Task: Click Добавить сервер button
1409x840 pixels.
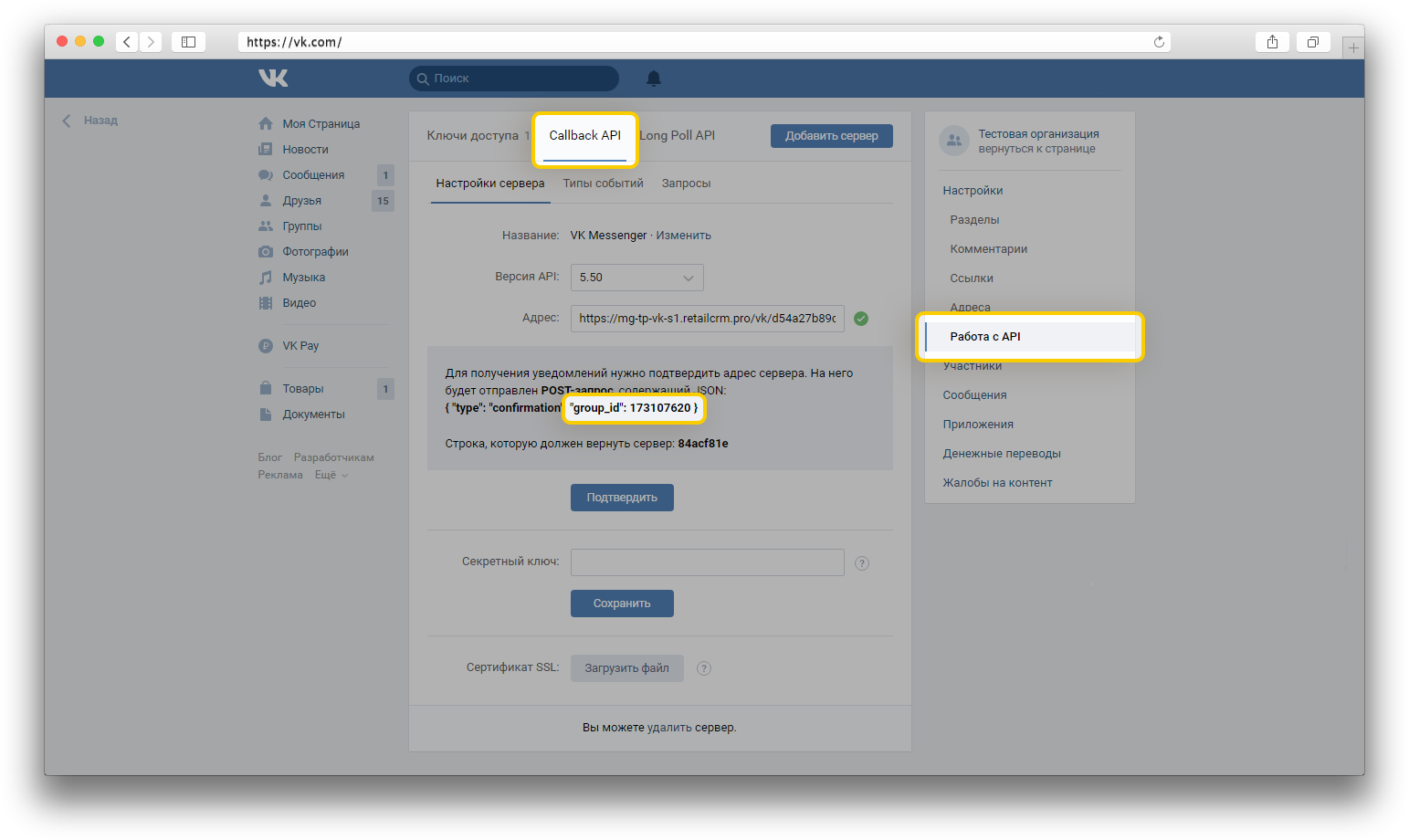Action: (832, 136)
